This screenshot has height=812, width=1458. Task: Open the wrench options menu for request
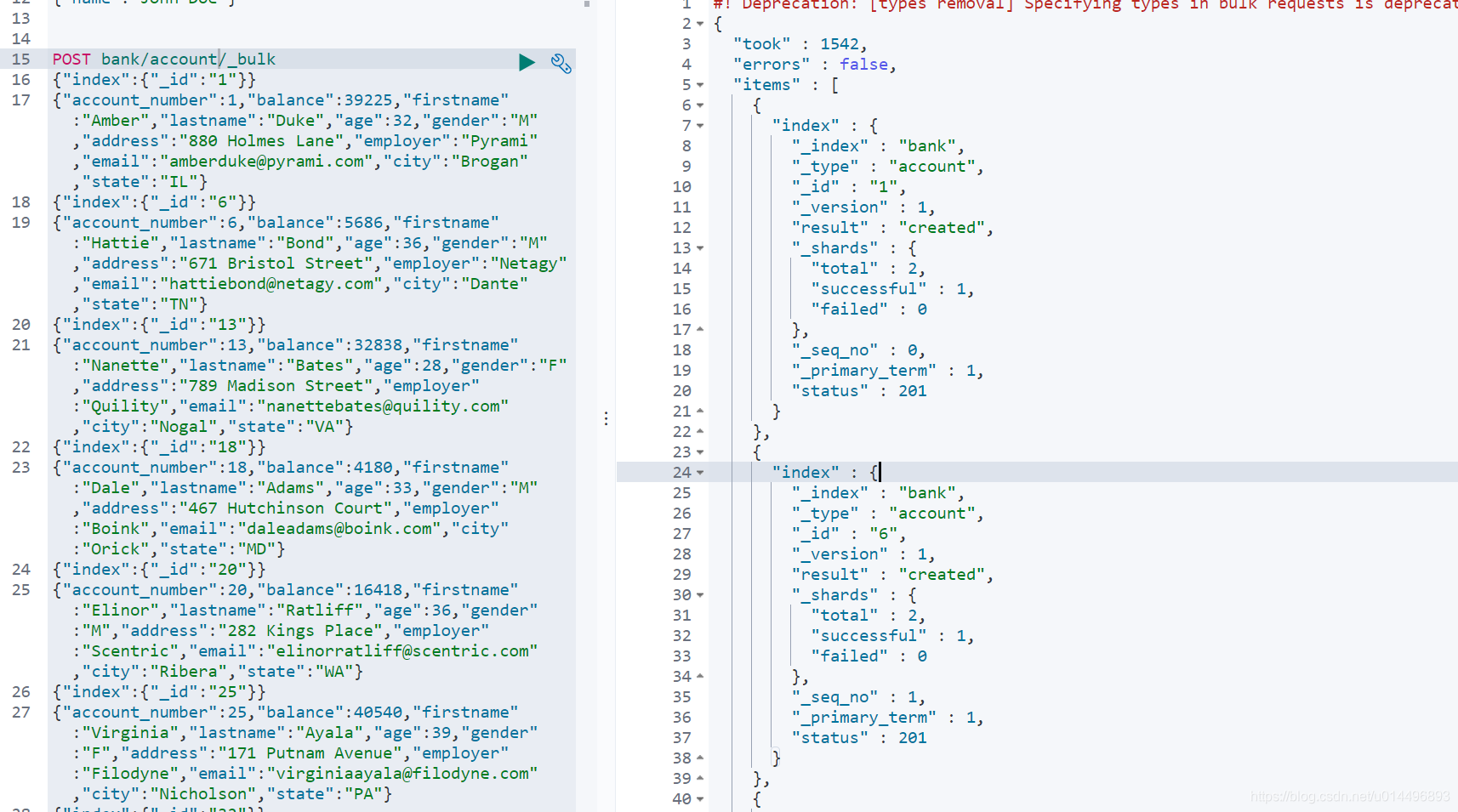pos(561,63)
